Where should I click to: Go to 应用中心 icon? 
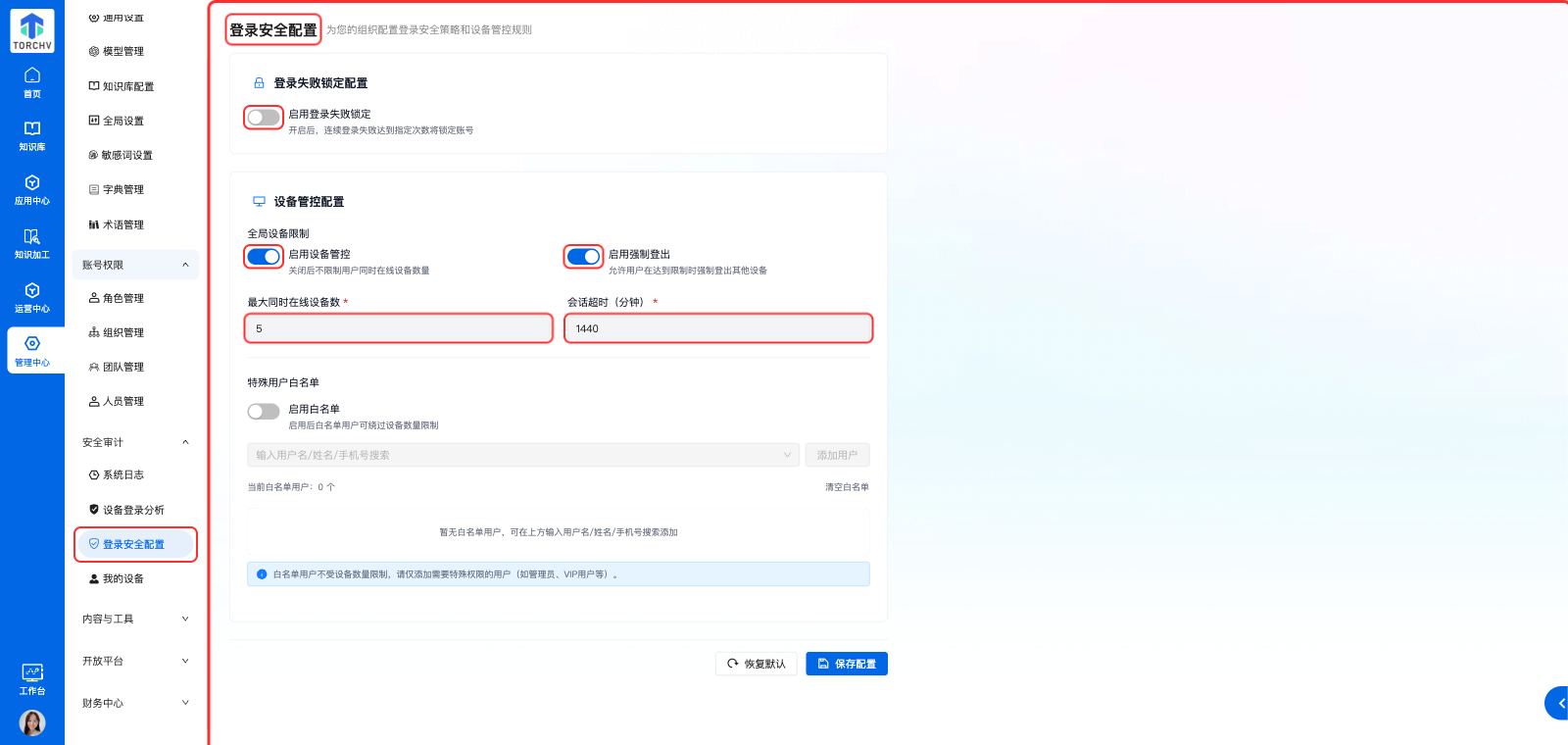32,189
